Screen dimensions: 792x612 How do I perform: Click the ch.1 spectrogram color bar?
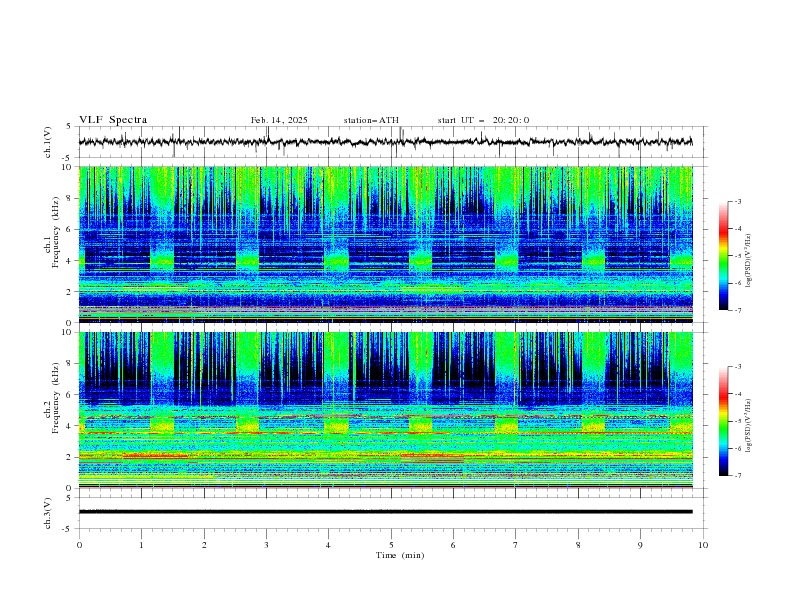point(723,256)
